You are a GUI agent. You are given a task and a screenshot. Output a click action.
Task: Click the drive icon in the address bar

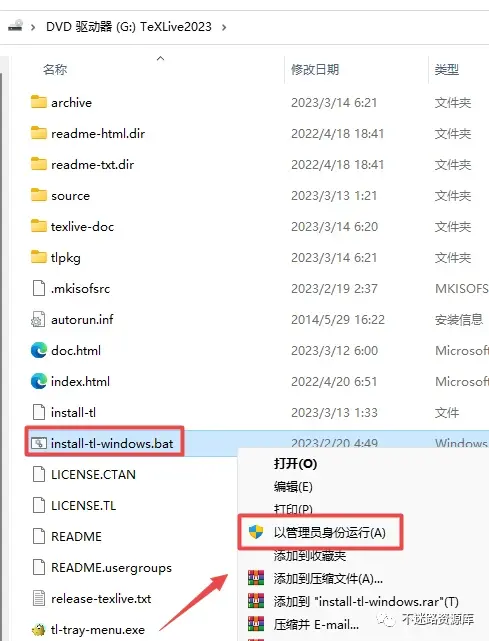(x=16, y=26)
